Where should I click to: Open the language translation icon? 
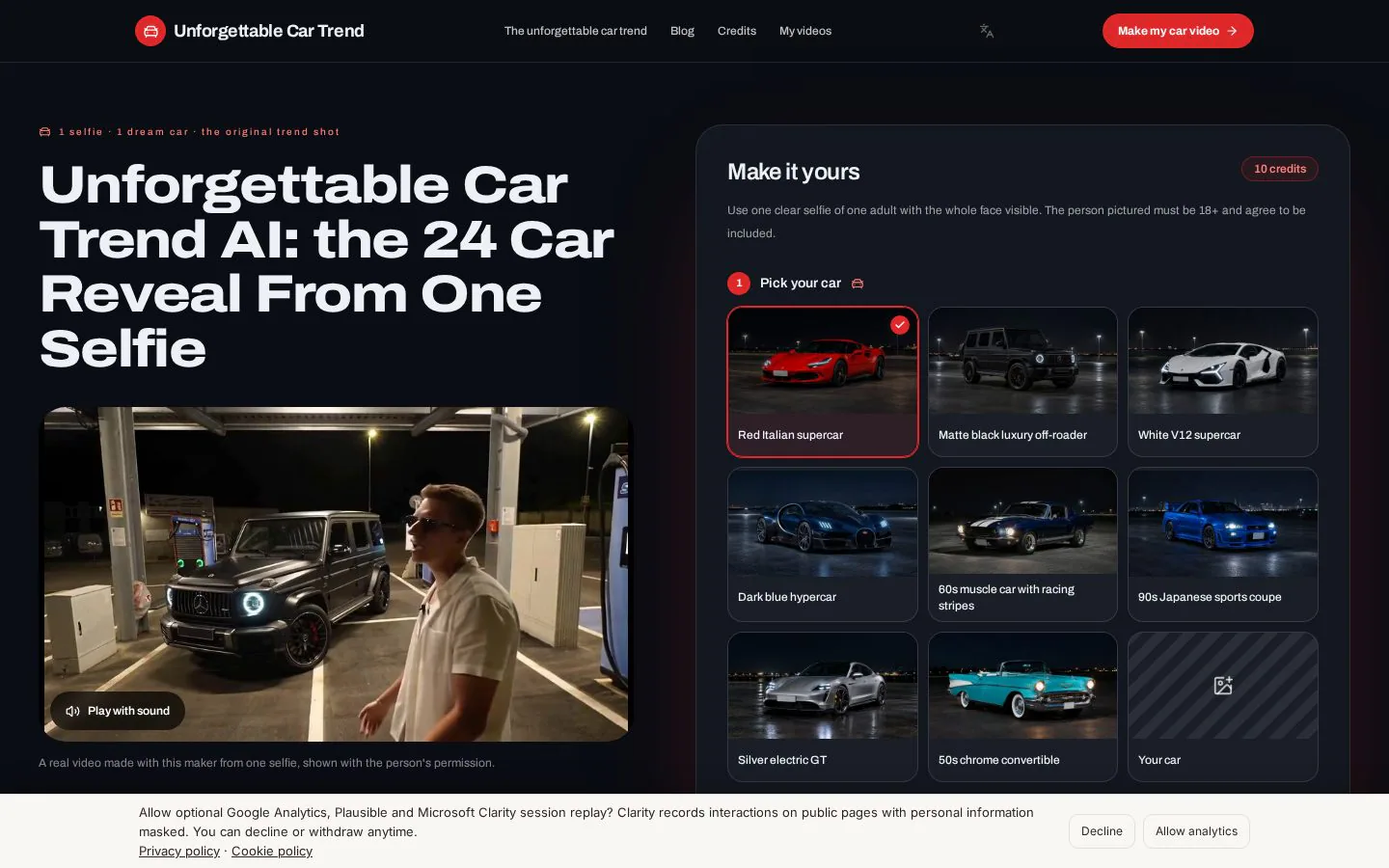pyautogui.click(x=986, y=31)
